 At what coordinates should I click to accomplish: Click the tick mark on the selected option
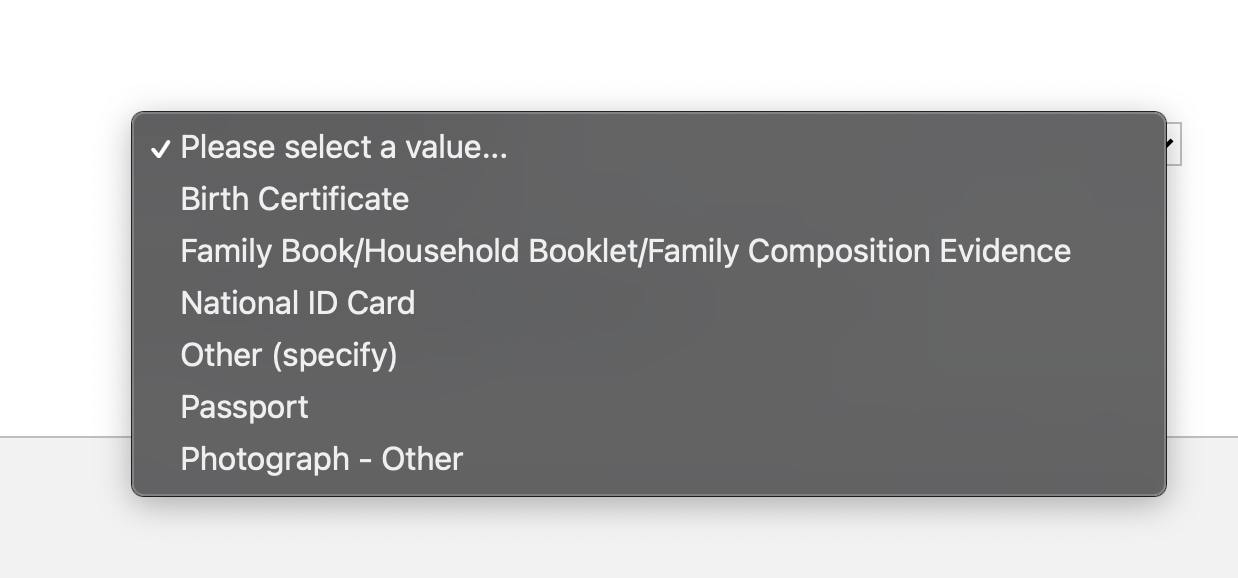click(x=160, y=149)
